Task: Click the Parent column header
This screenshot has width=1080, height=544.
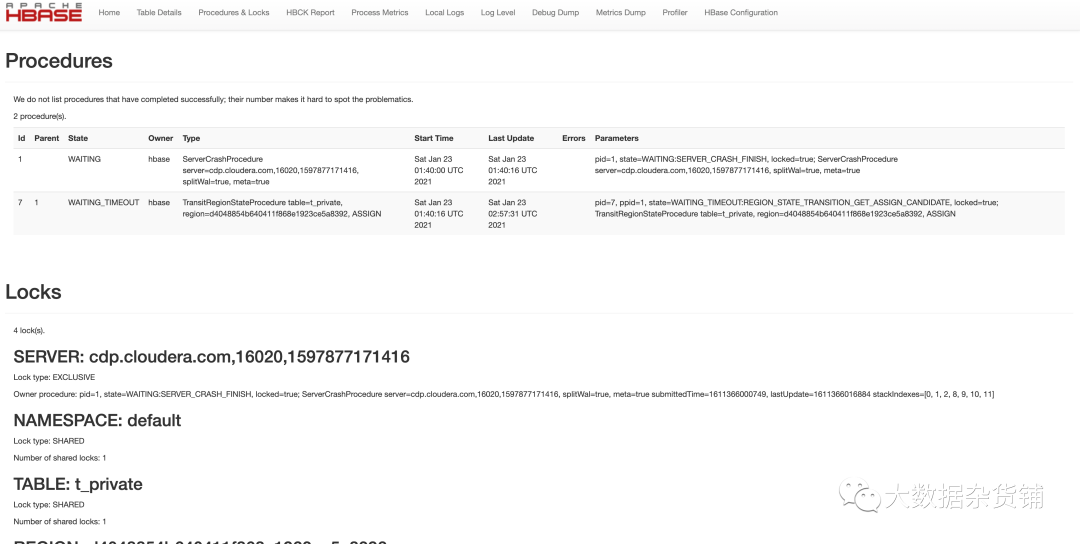Action: (x=46, y=138)
